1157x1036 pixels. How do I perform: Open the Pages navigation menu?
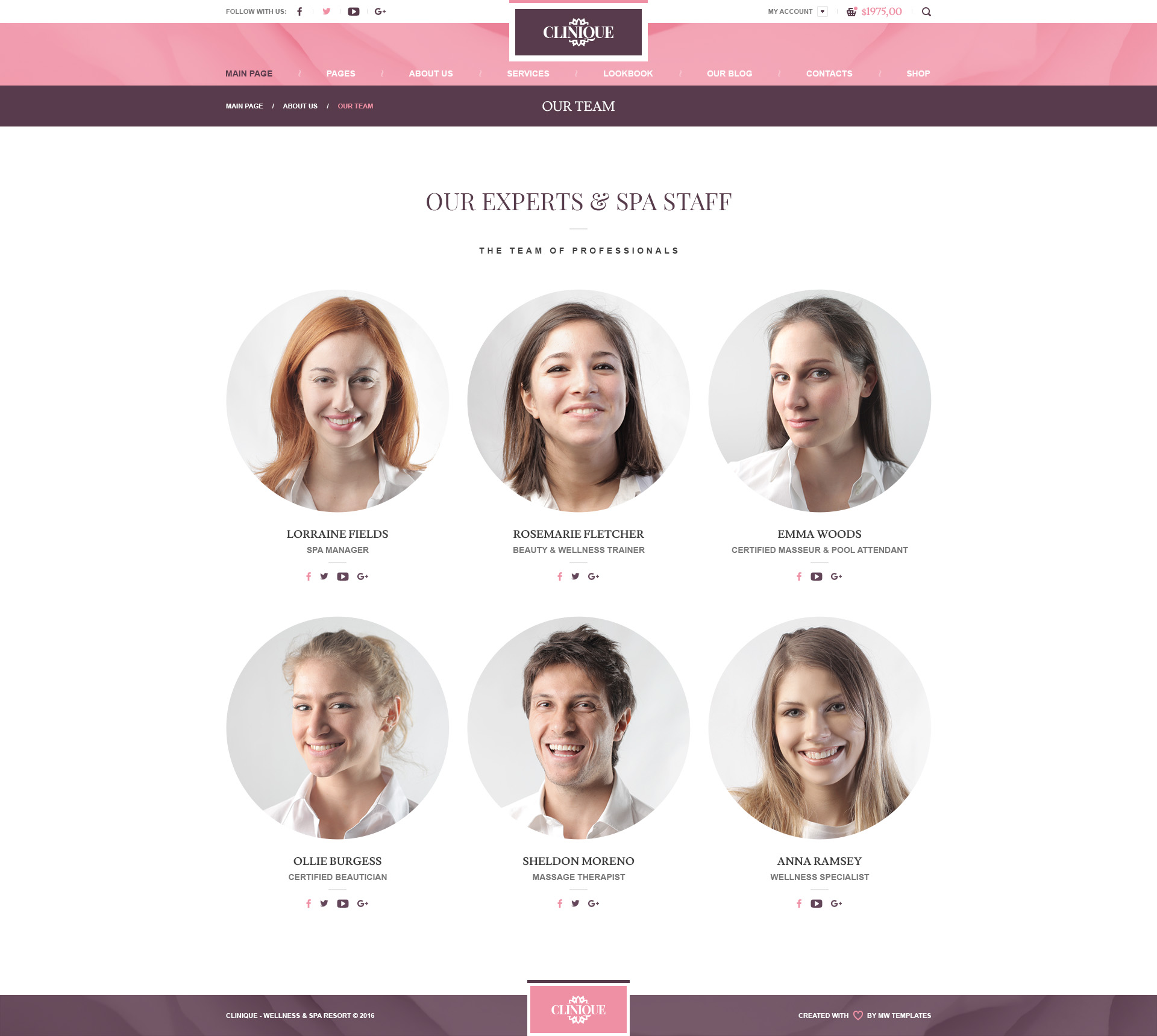pyautogui.click(x=341, y=73)
